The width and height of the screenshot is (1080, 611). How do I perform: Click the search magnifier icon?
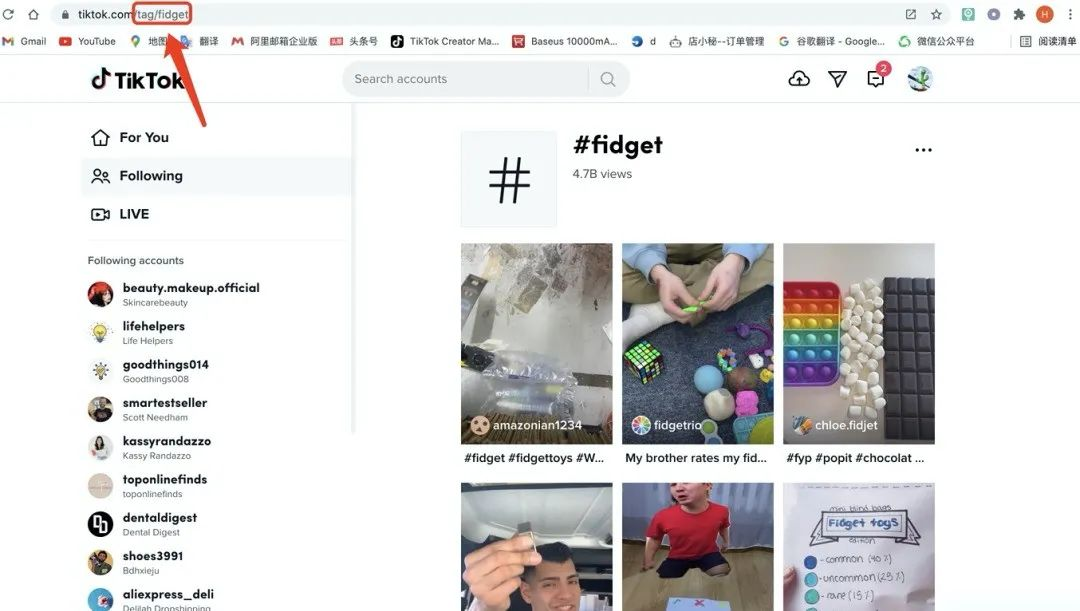click(608, 79)
